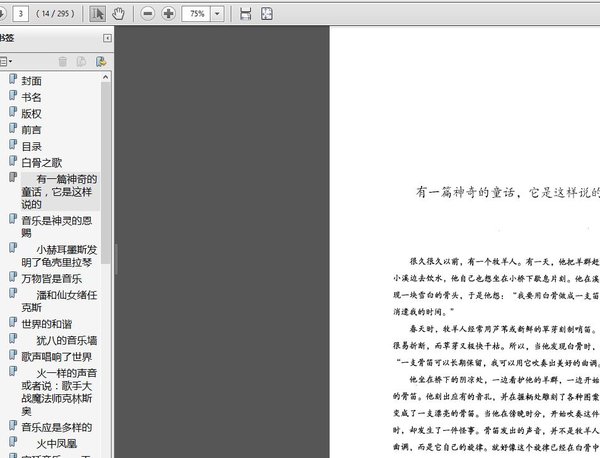
Task: Click the zoom out minus button
Action: pyautogui.click(x=148, y=14)
